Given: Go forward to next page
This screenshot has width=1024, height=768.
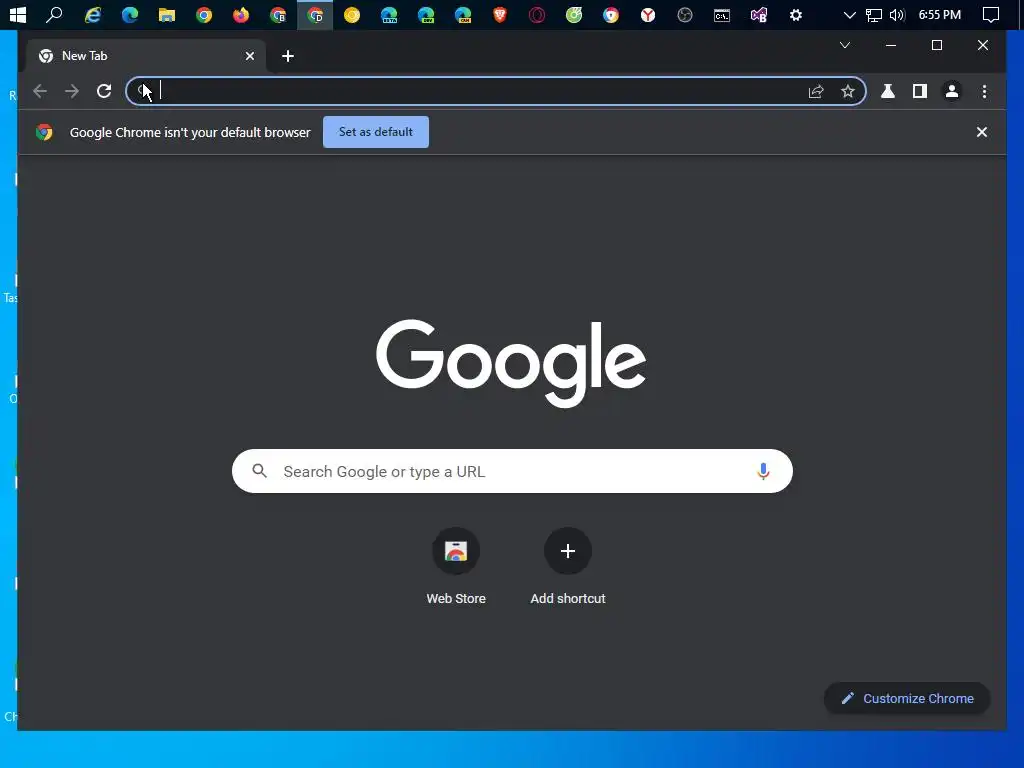Looking at the screenshot, I should [72, 91].
